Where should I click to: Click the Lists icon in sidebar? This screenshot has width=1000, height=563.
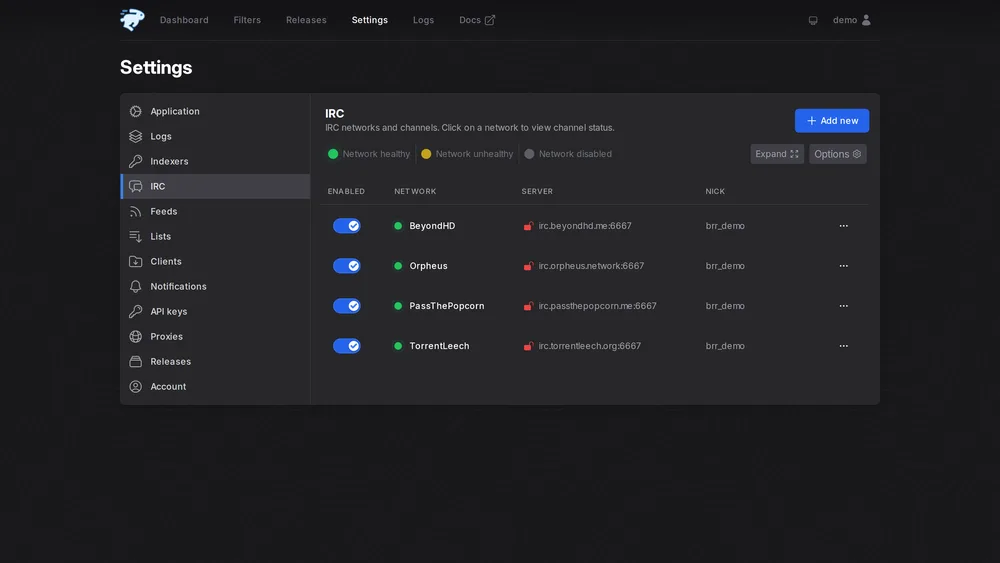click(x=135, y=236)
